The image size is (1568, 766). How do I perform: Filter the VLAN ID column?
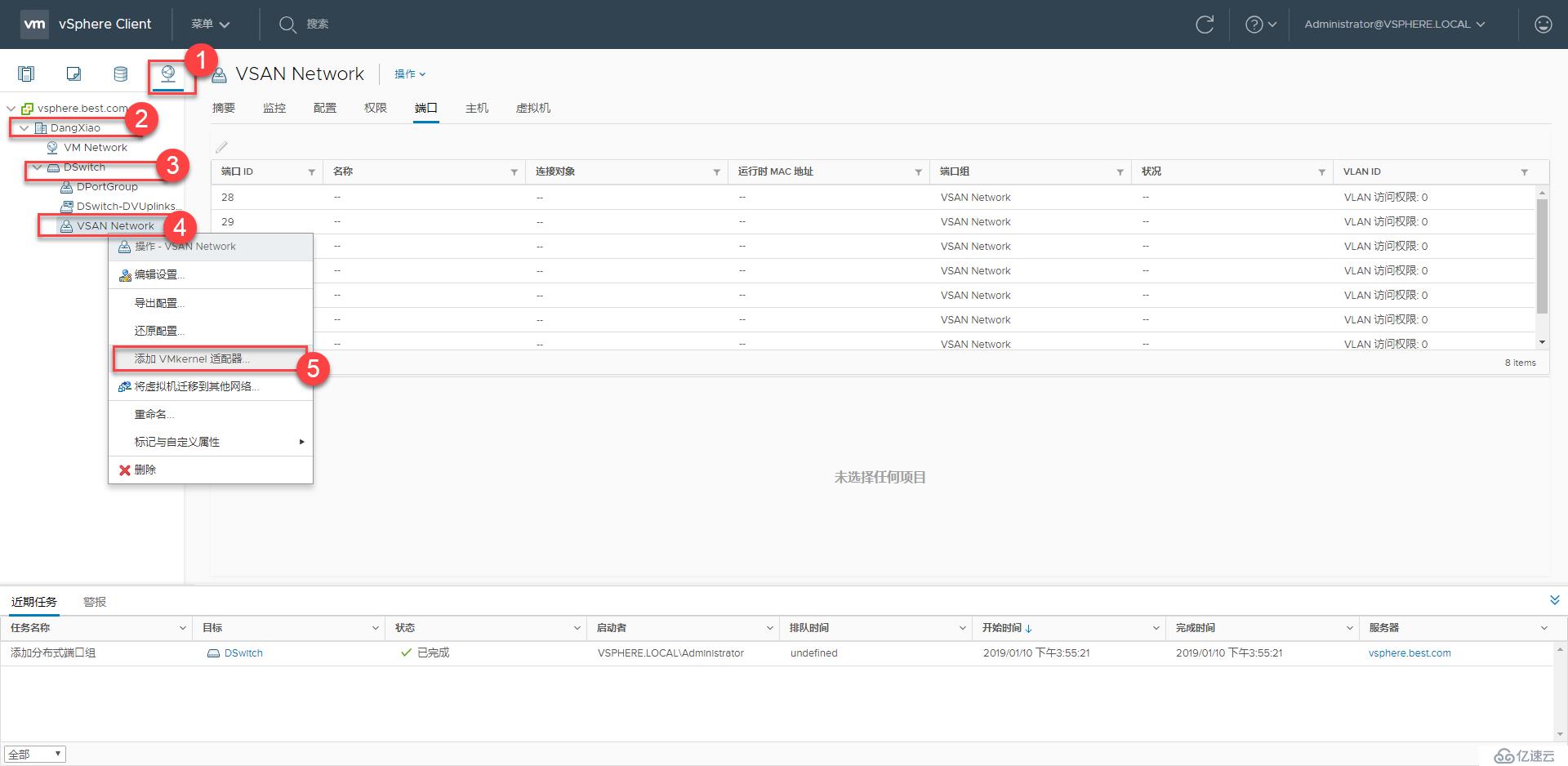(1524, 171)
